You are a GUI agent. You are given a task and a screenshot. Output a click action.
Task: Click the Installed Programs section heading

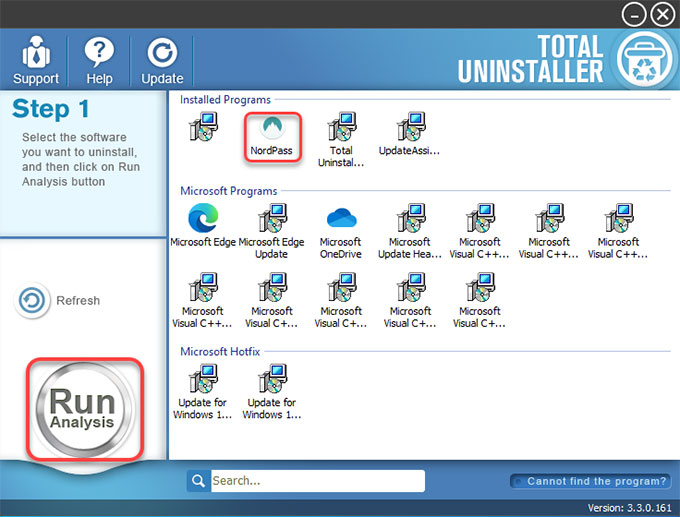225,100
